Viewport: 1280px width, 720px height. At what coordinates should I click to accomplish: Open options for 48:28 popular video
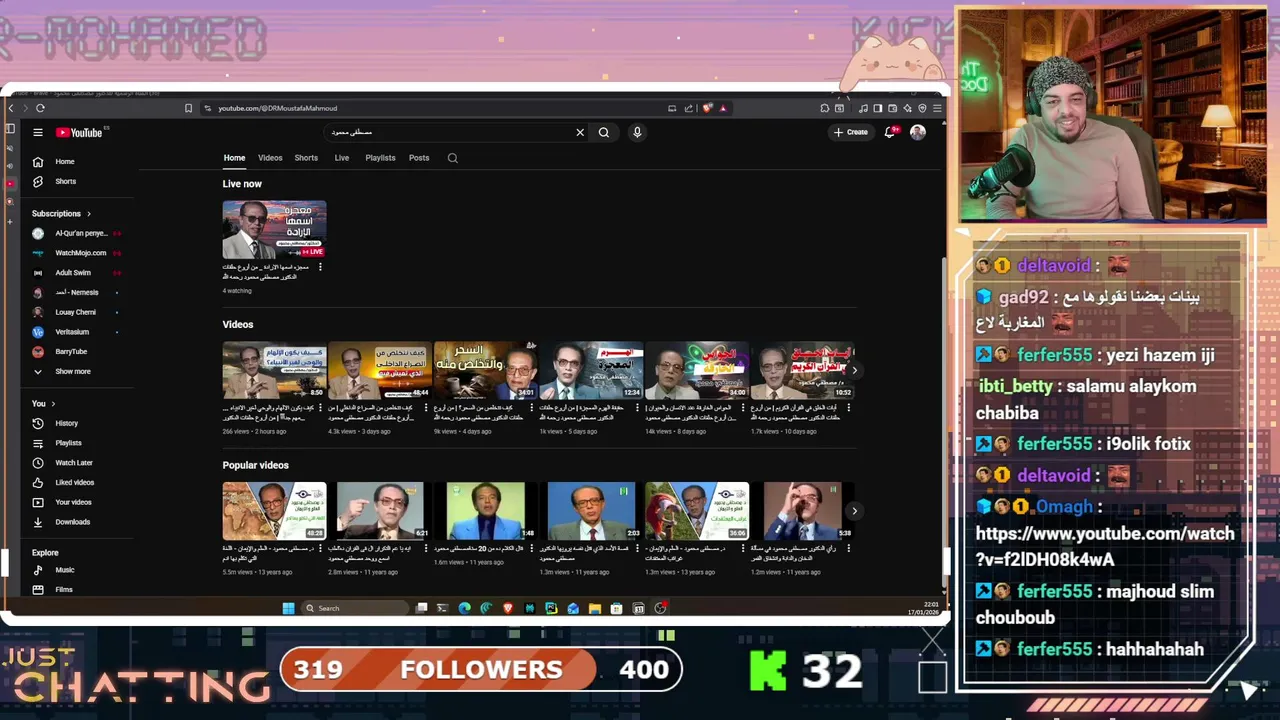coord(320,548)
